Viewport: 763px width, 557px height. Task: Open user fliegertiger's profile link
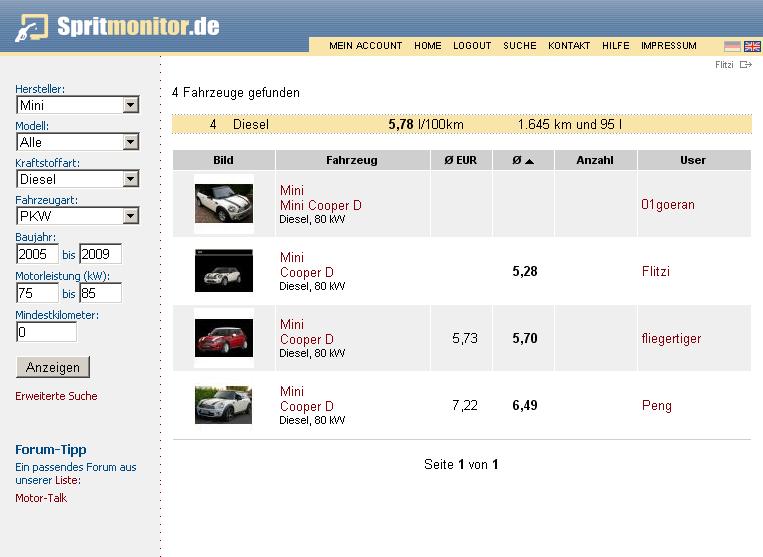click(671, 339)
